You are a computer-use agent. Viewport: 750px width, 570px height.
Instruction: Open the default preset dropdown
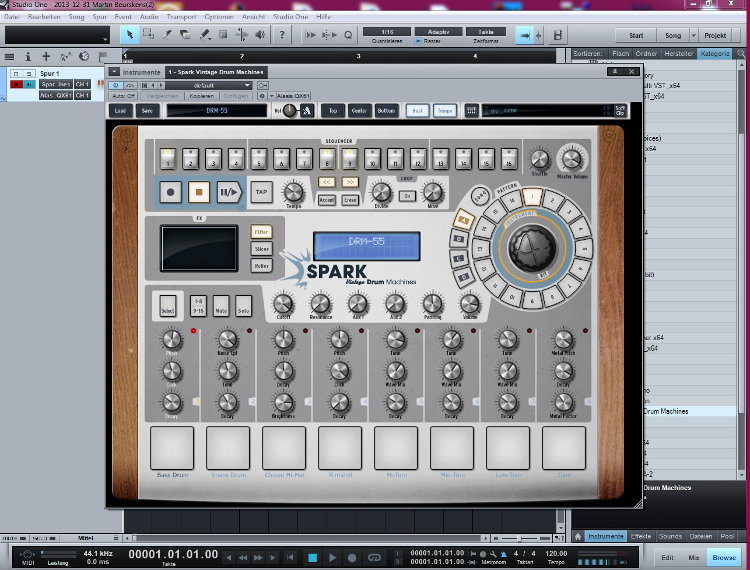(x=209, y=85)
